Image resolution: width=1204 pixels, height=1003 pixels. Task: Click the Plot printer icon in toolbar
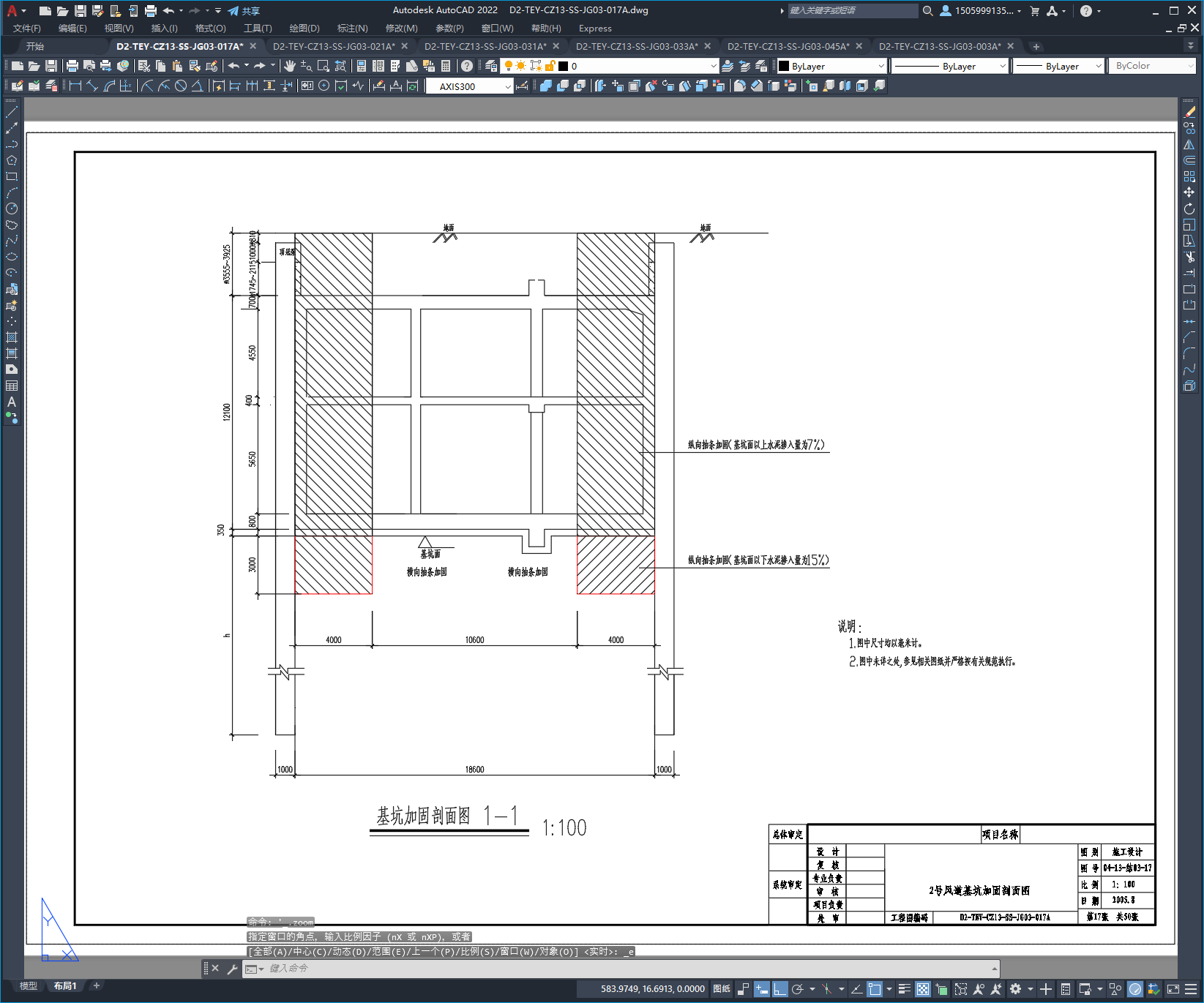point(72,66)
